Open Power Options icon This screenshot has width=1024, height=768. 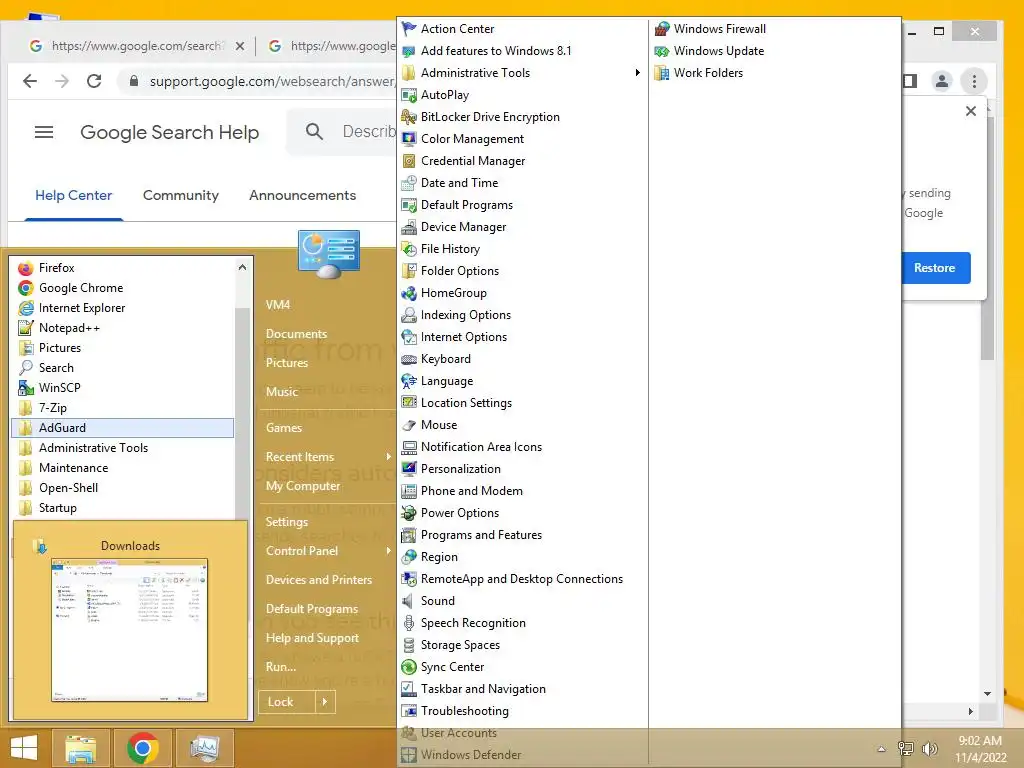click(x=409, y=513)
